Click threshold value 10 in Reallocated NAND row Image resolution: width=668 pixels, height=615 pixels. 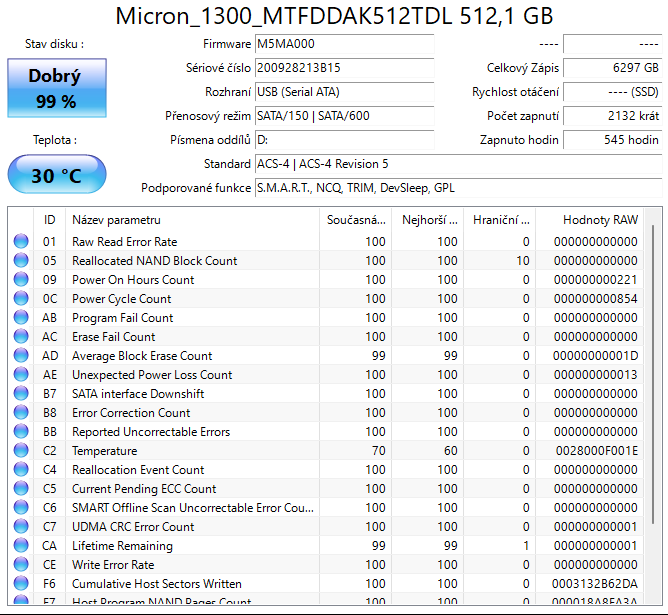click(523, 261)
